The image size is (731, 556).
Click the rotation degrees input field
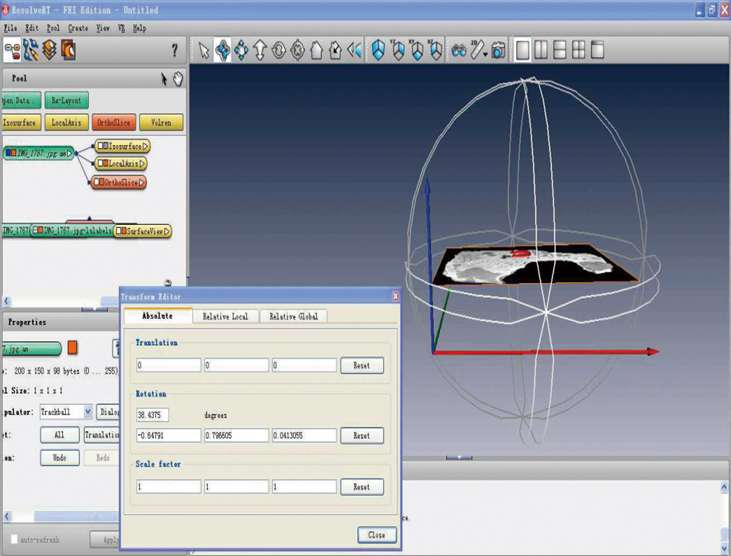coord(153,414)
